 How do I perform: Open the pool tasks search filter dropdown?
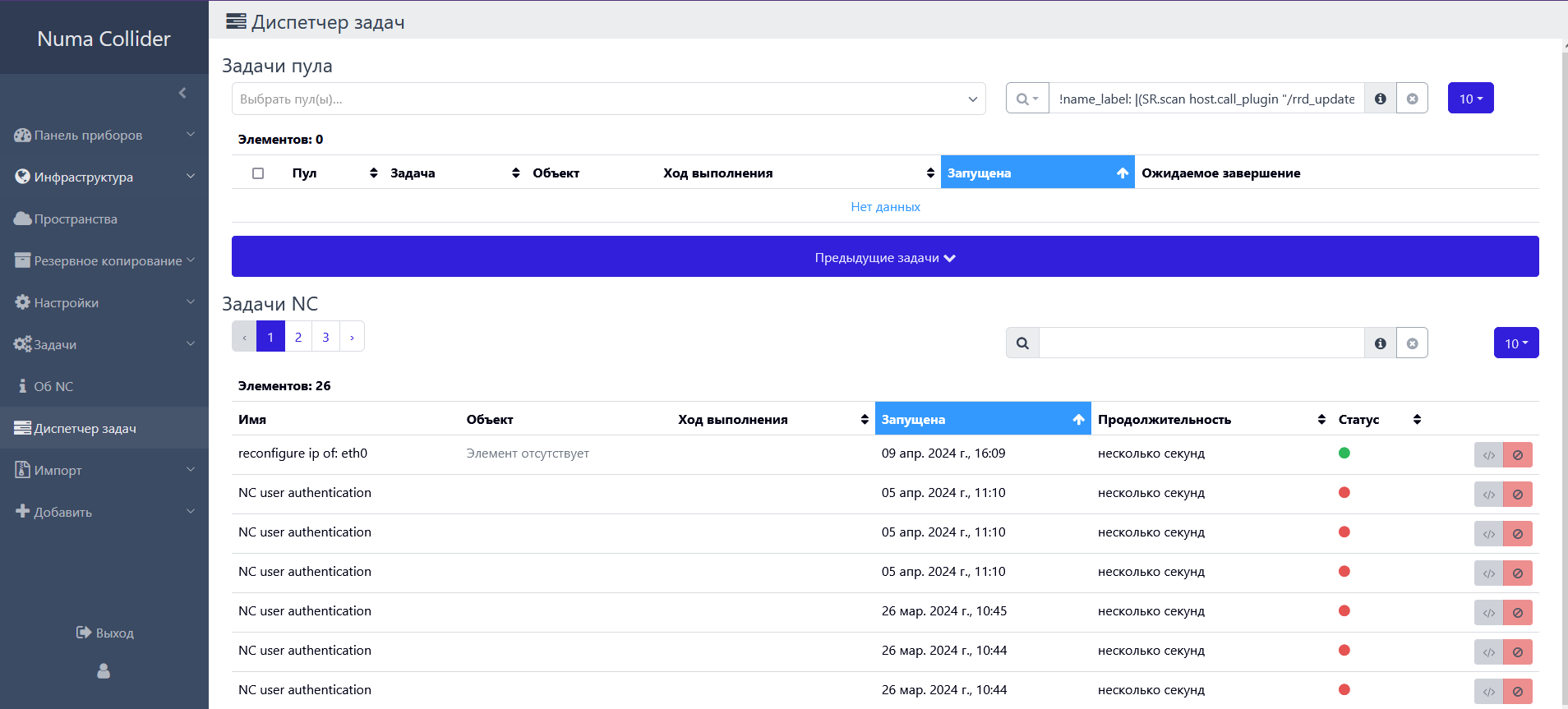tap(1027, 99)
